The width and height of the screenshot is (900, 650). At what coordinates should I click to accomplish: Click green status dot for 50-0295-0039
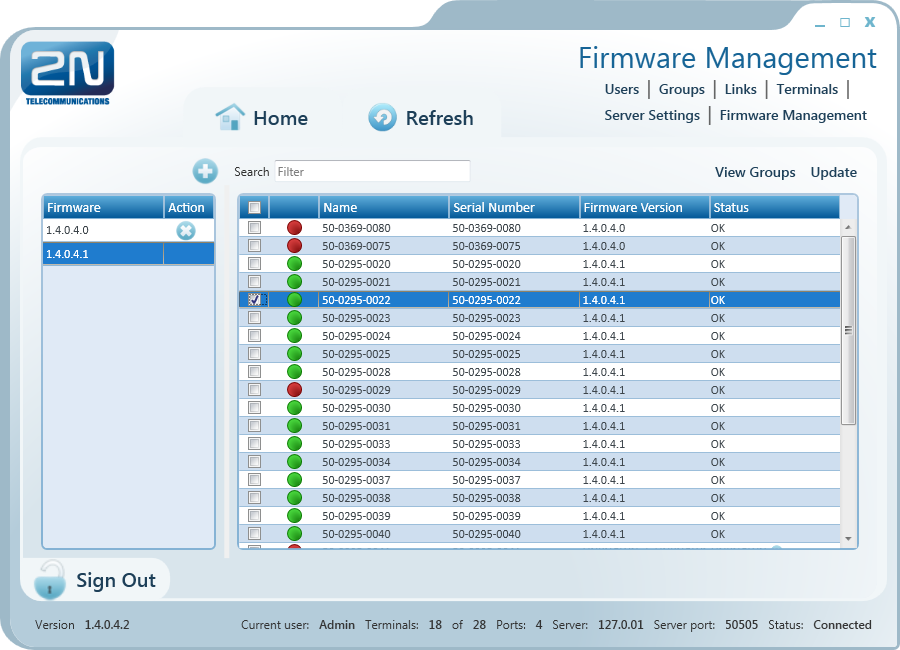(294, 516)
